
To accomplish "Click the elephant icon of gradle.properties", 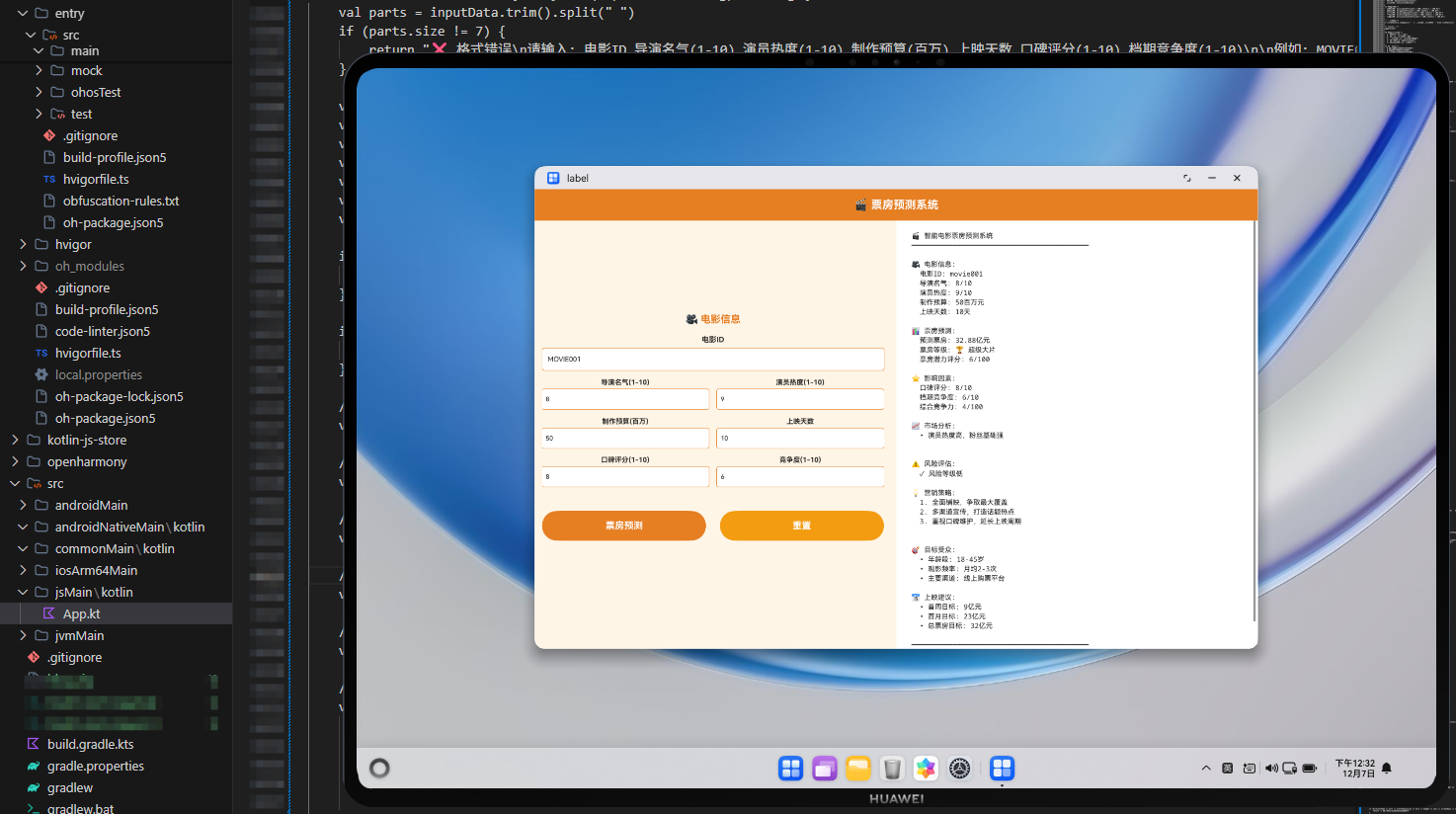I will click(x=34, y=766).
